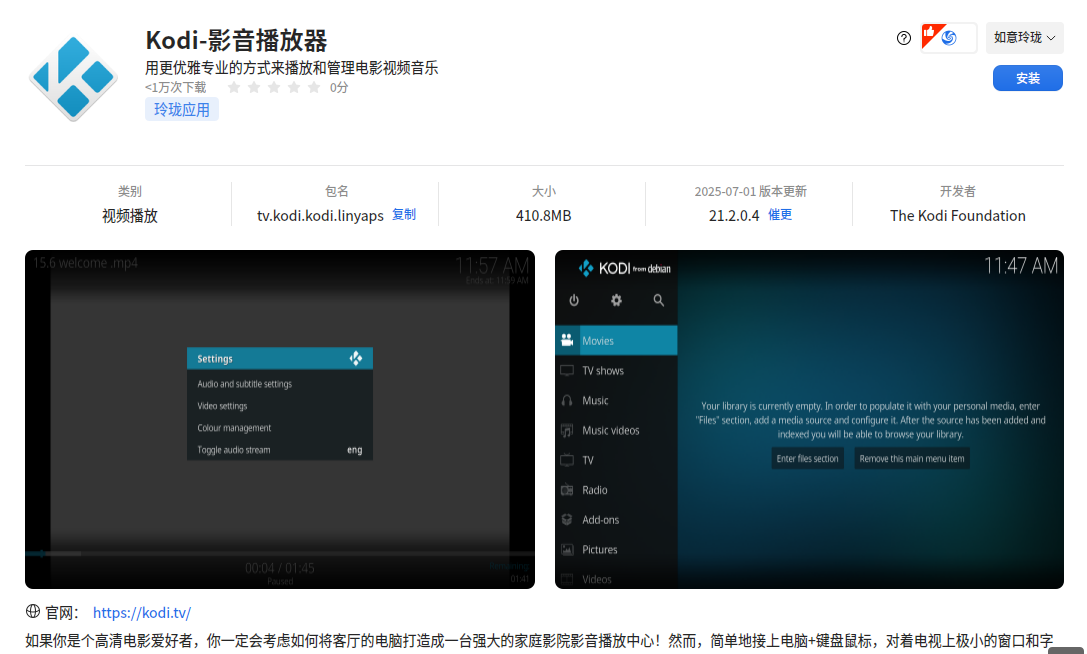Copy the package name with 复制
Viewport: 1087px width, 654px height.
point(404,215)
